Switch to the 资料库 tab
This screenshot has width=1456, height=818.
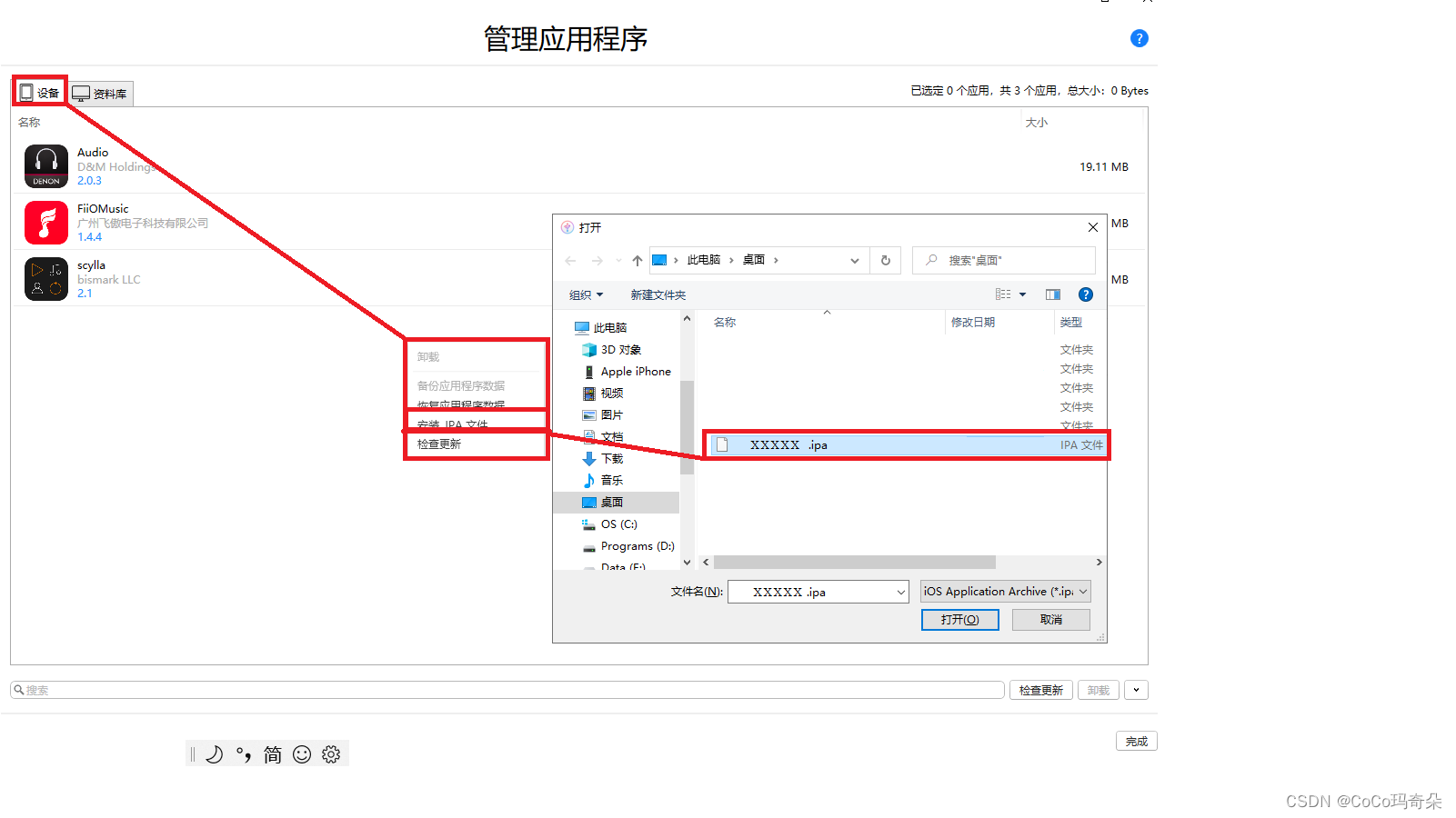pyautogui.click(x=100, y=94)
